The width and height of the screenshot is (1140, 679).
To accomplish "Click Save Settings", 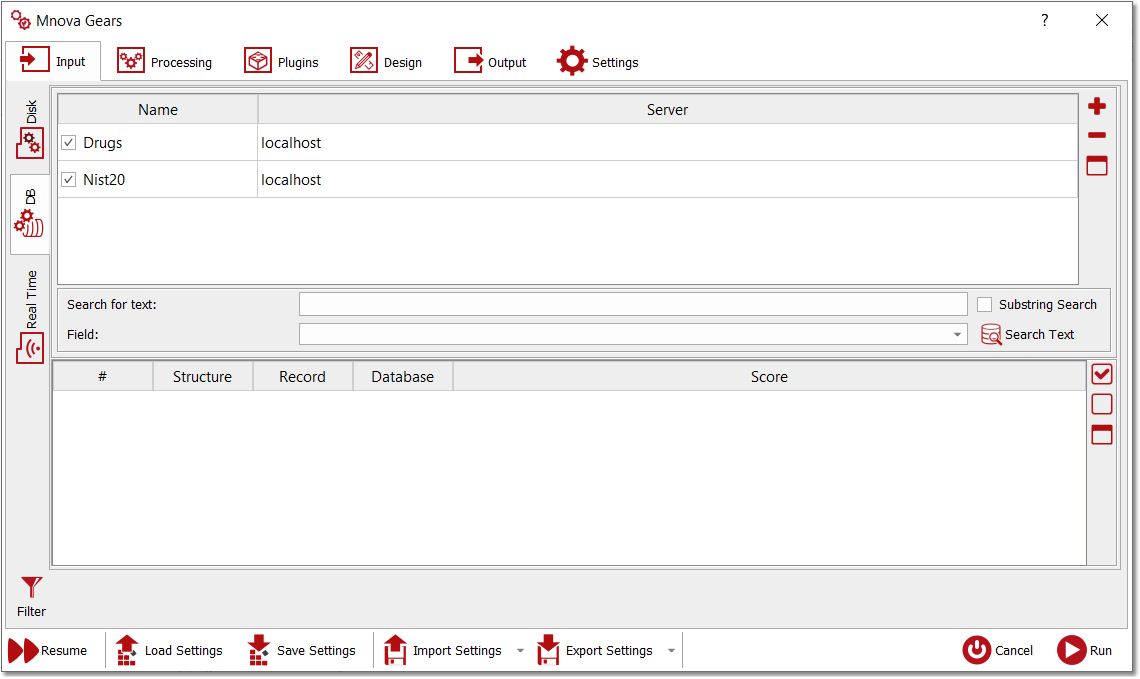I will [x=302, y=651].
